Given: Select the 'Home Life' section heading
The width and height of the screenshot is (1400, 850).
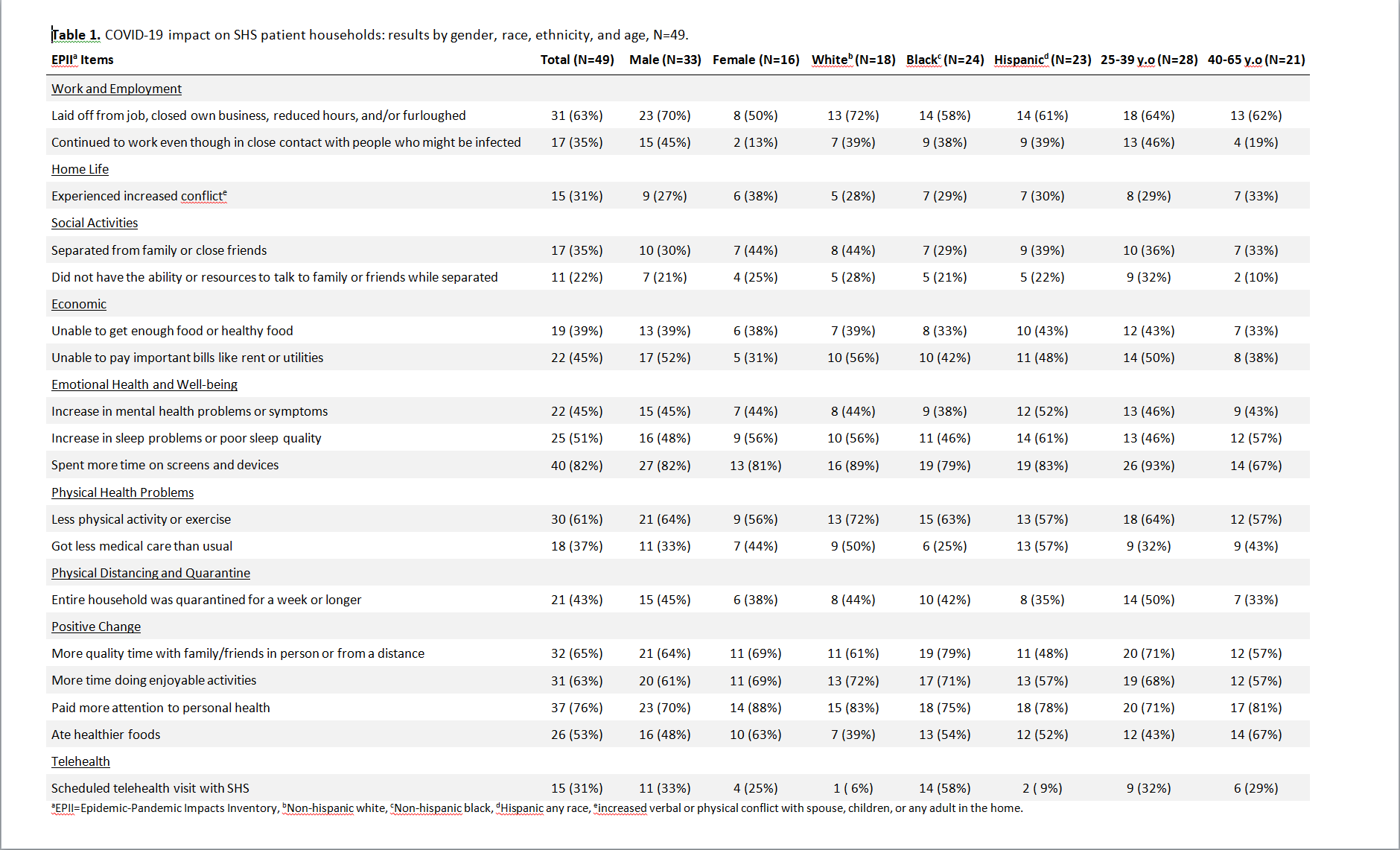Looking at the screenshot, I should tap(80, 169).
